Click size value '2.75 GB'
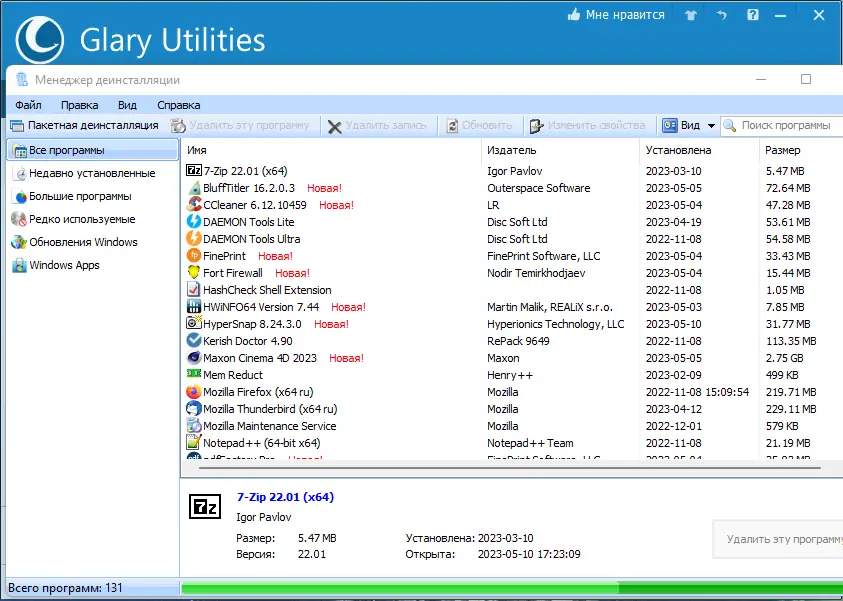Viewport: 843px width, 601px height. 784,358
